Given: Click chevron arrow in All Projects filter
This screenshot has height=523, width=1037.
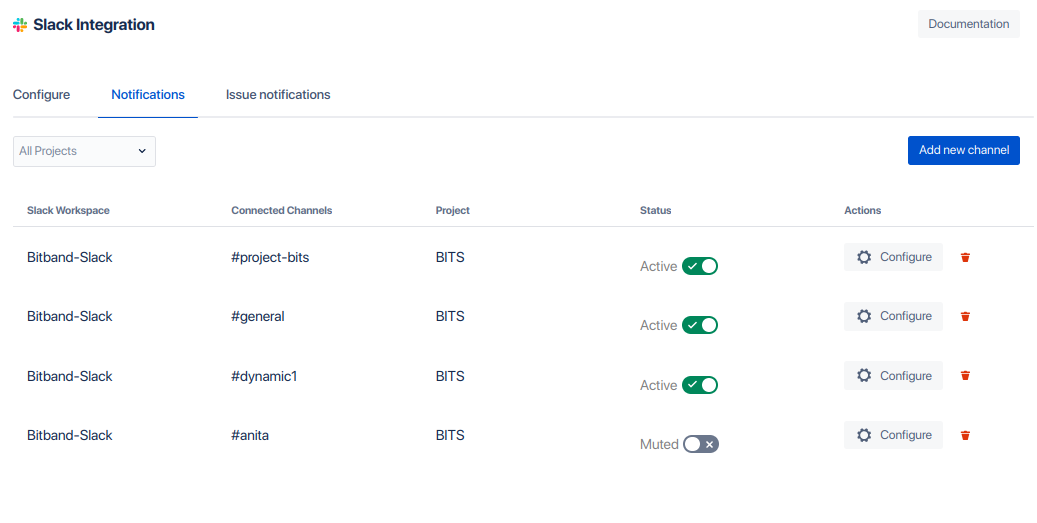Looking at the screenshot, I should point(142,151).
